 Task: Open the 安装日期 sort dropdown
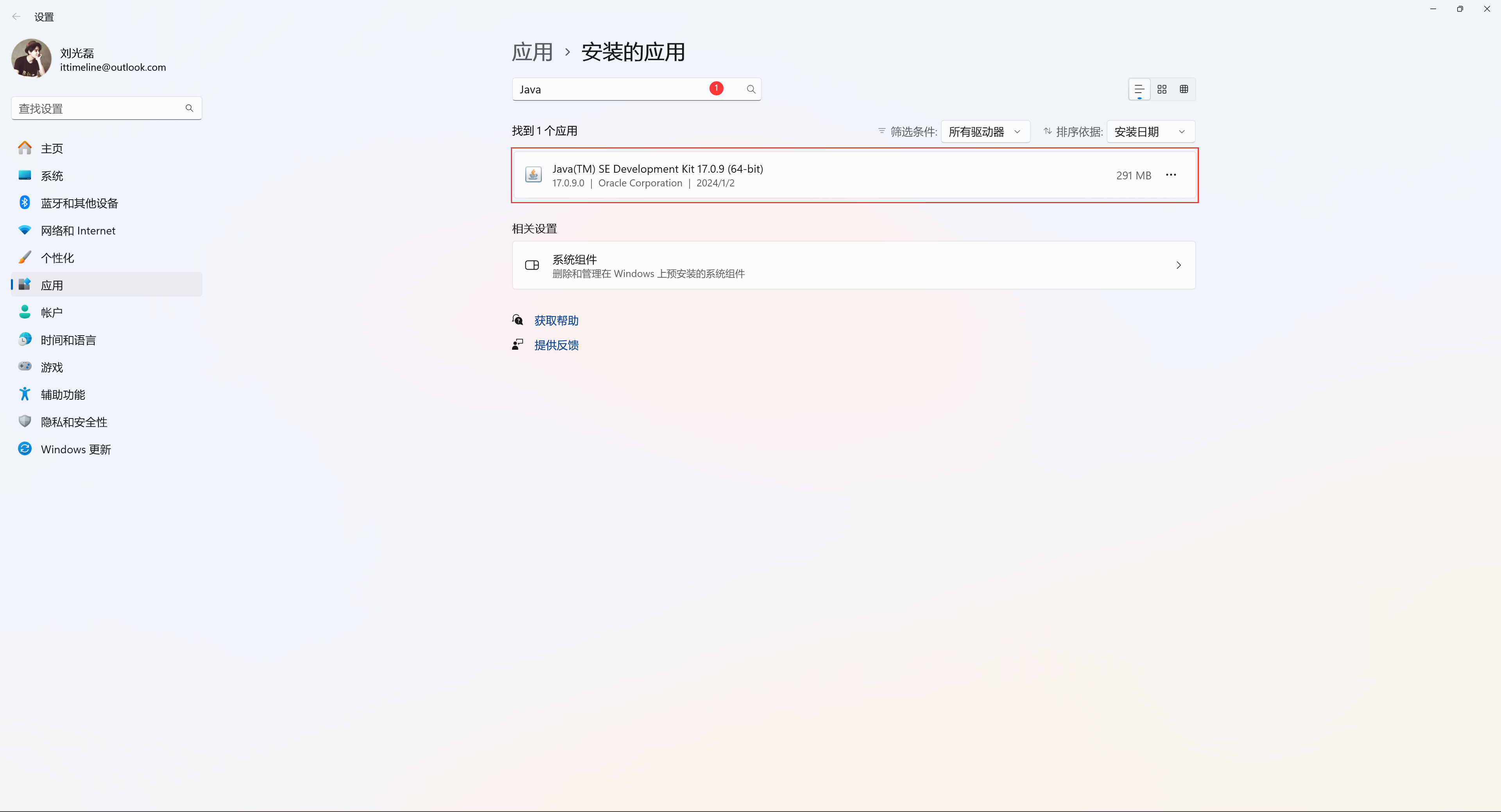click(x=1151, y=132)
